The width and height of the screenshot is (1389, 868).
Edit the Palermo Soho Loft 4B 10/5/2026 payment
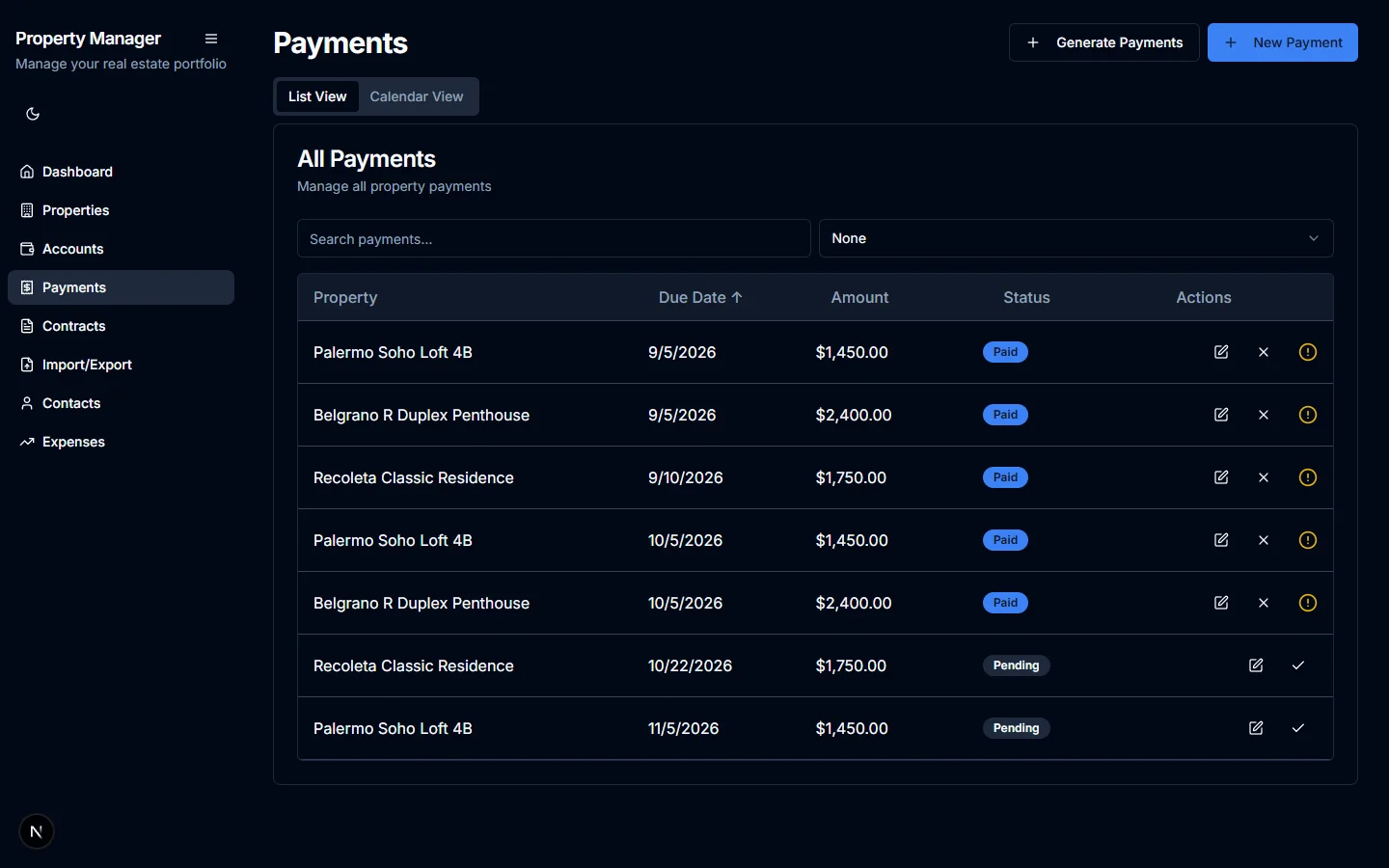click(1221, 540)
